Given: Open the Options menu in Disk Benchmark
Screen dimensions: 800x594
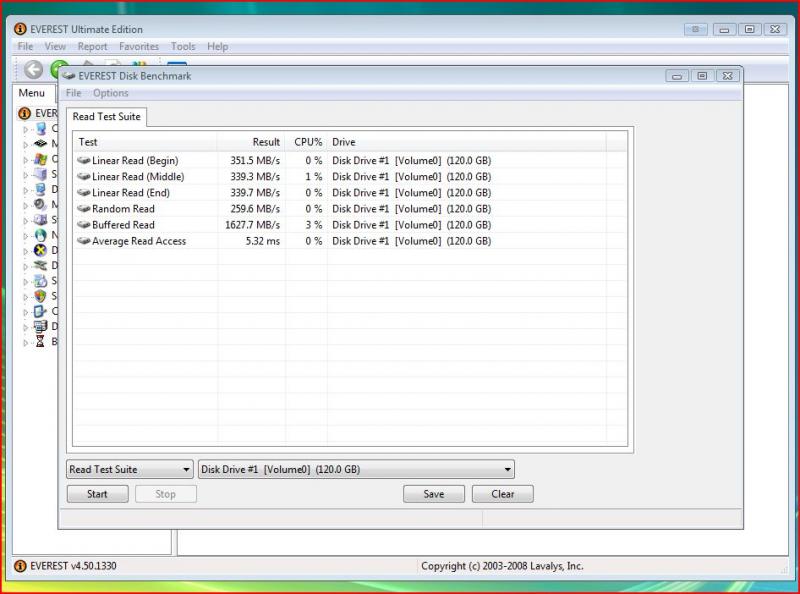Looking at the screenshot, I should tap(111, 93).
